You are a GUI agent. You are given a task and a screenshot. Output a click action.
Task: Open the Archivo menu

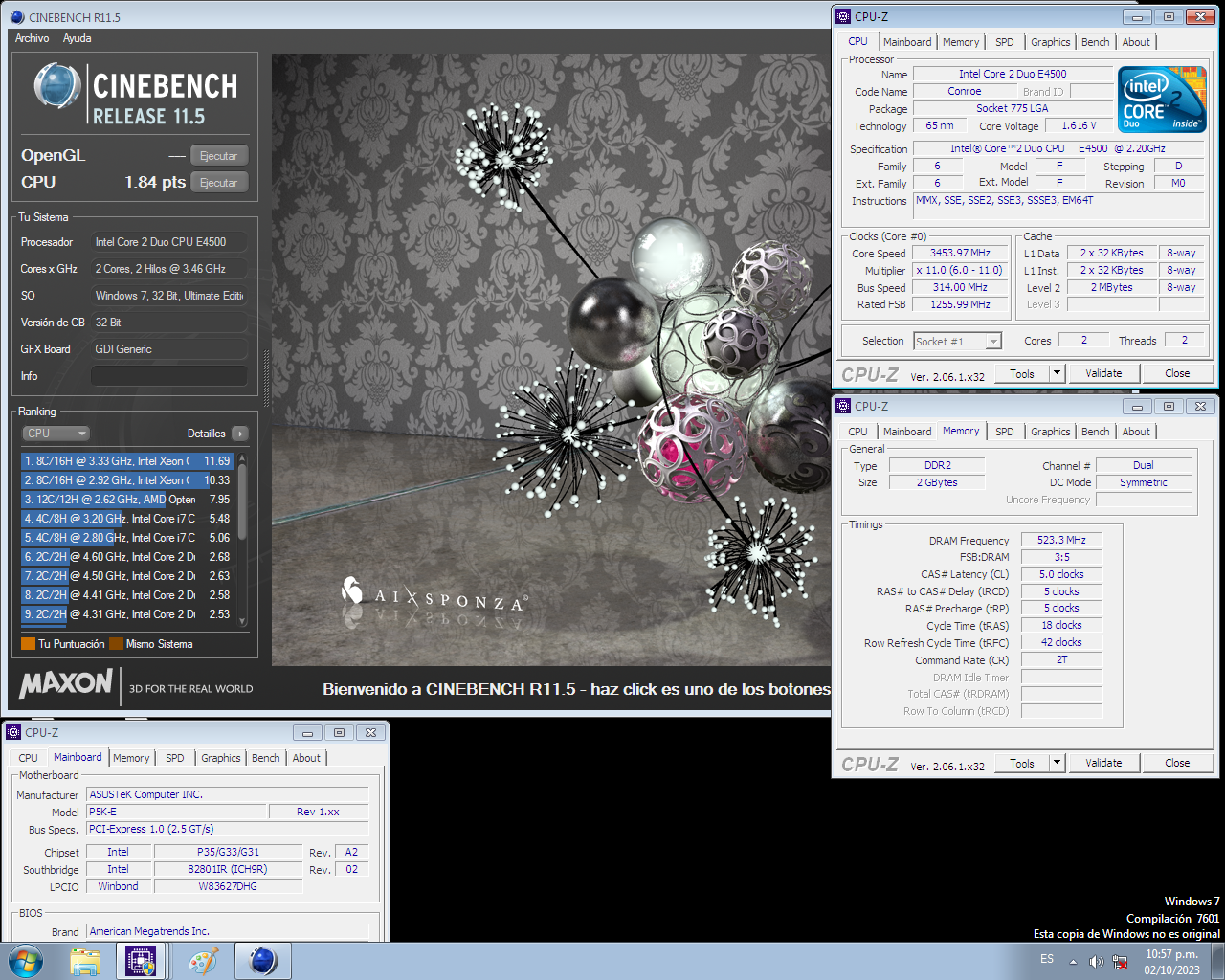[x=33, y=38]
